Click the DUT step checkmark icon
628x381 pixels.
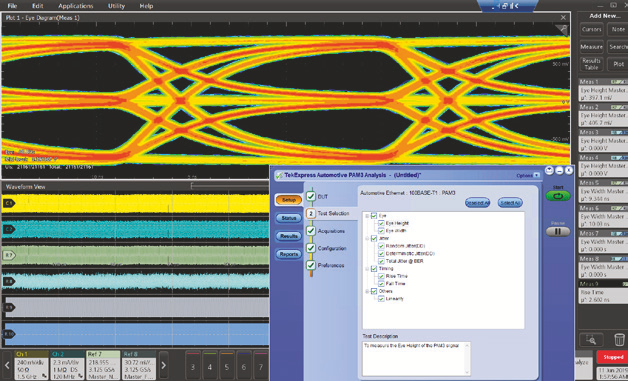click(311, 196)
